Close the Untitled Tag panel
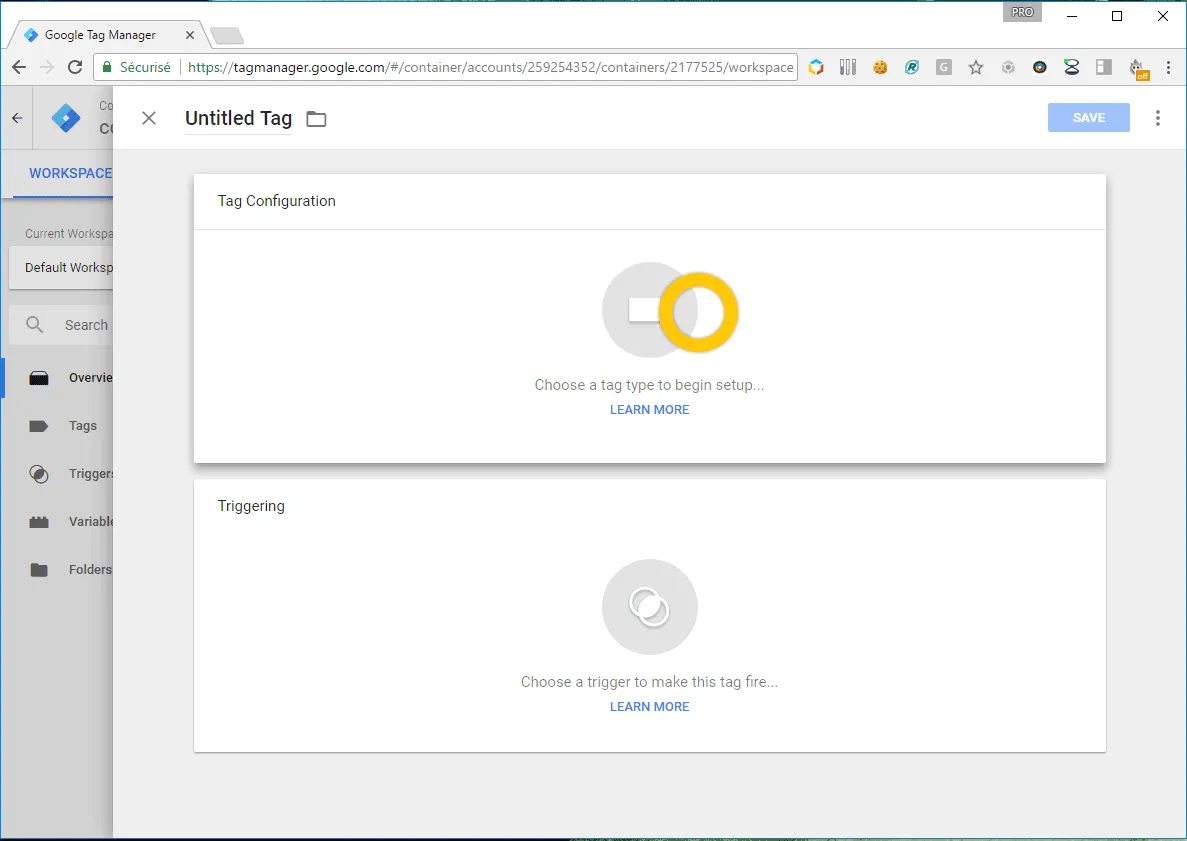Viewport: 1187px width, 841px height. 149,118
